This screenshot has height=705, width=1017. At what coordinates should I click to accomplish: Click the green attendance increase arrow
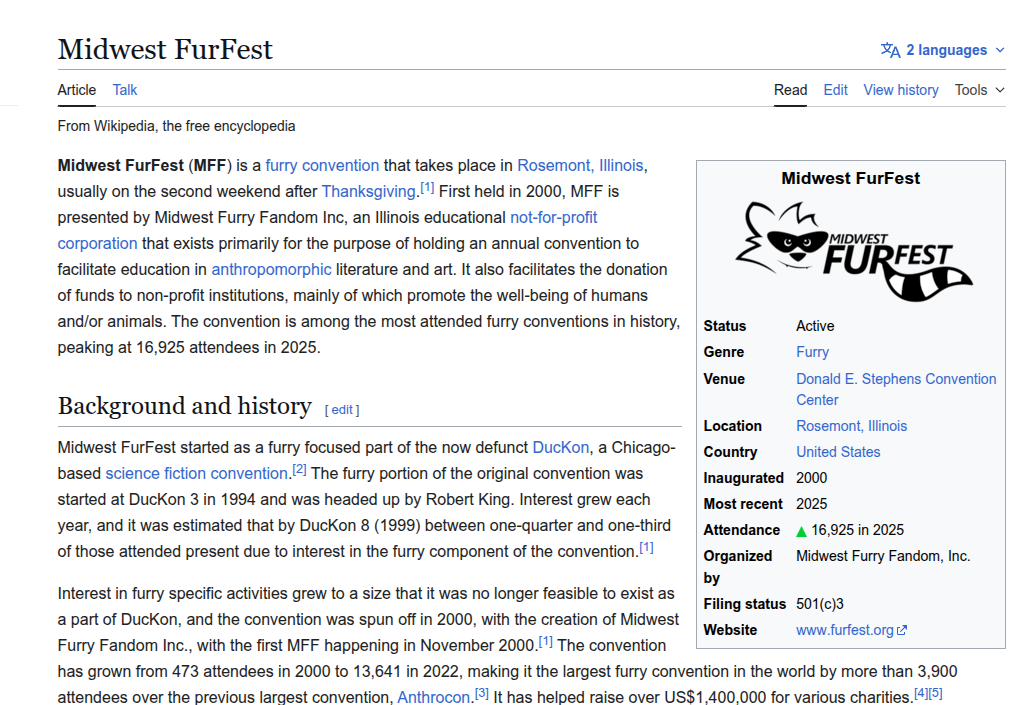[x=801, y=531]
